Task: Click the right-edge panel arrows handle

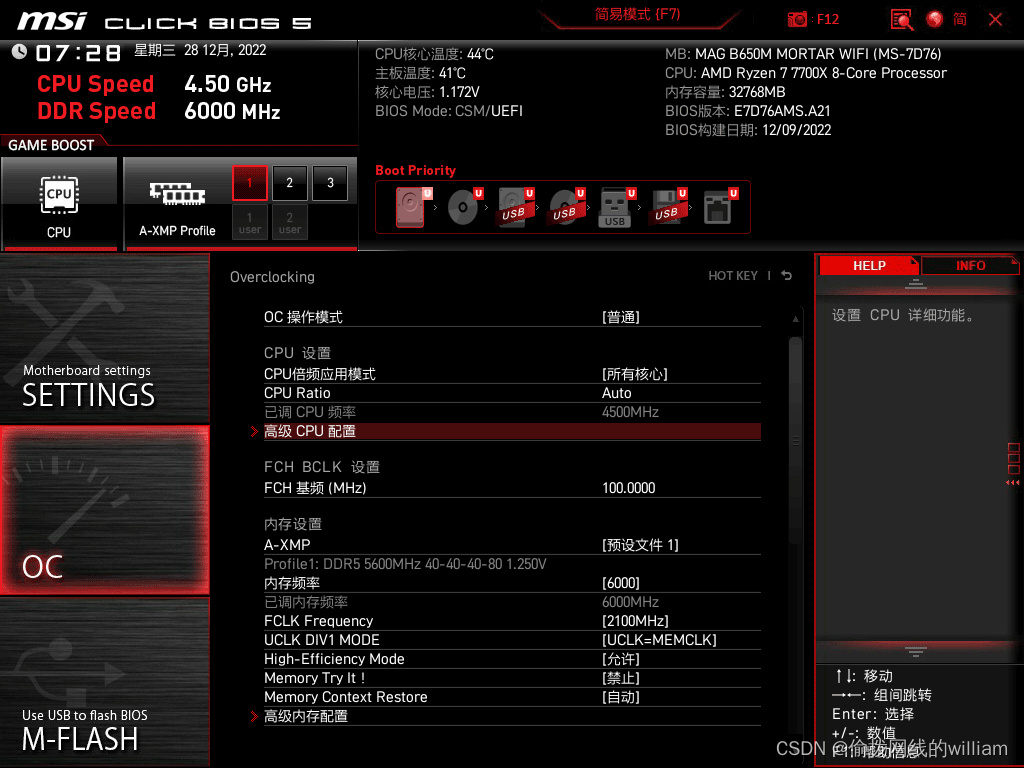Action: pos(1013,464)
